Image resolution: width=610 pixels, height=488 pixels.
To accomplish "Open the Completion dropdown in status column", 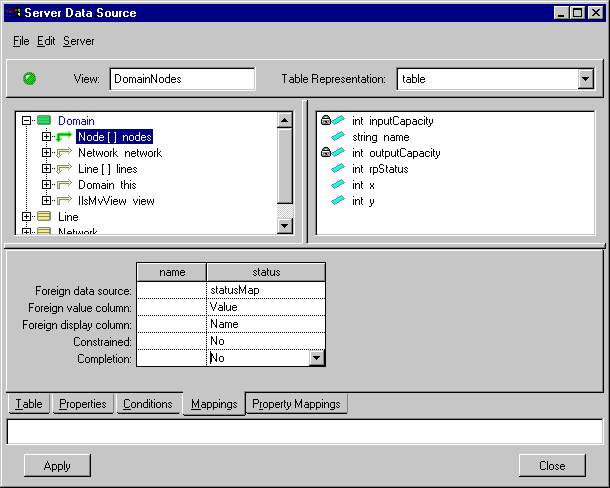I will click(317, 358).
